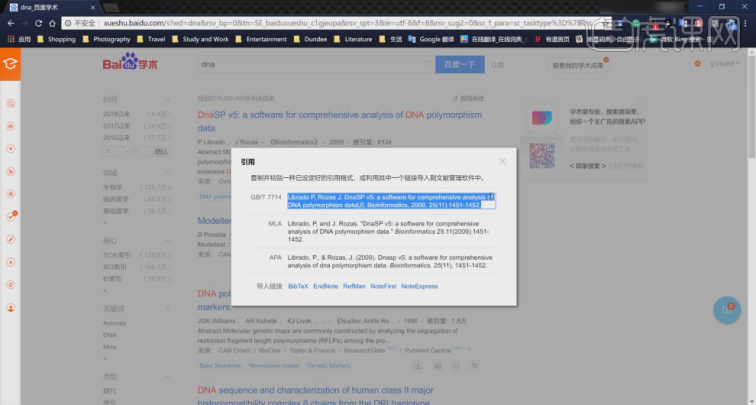This screenshot has height=405, width=756.
Task: Open 查看我的学术成果 button
Action: click(578, 65)
